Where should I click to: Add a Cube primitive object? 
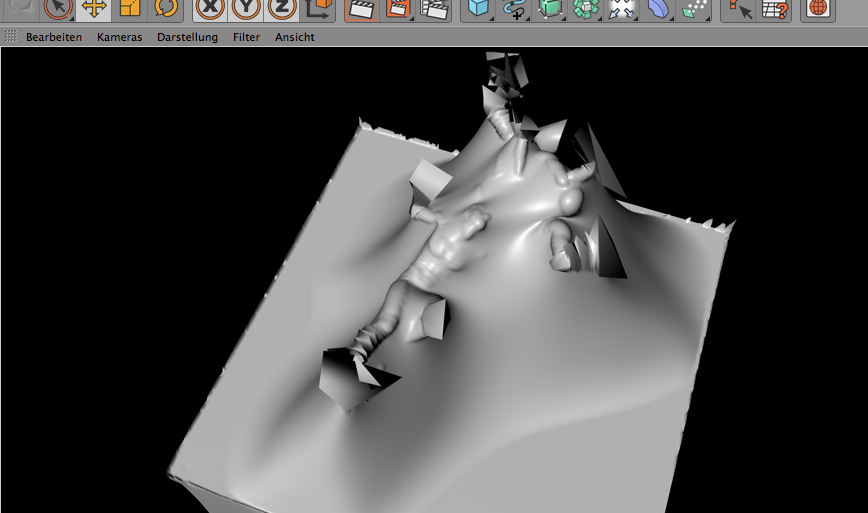pos(478,8)
